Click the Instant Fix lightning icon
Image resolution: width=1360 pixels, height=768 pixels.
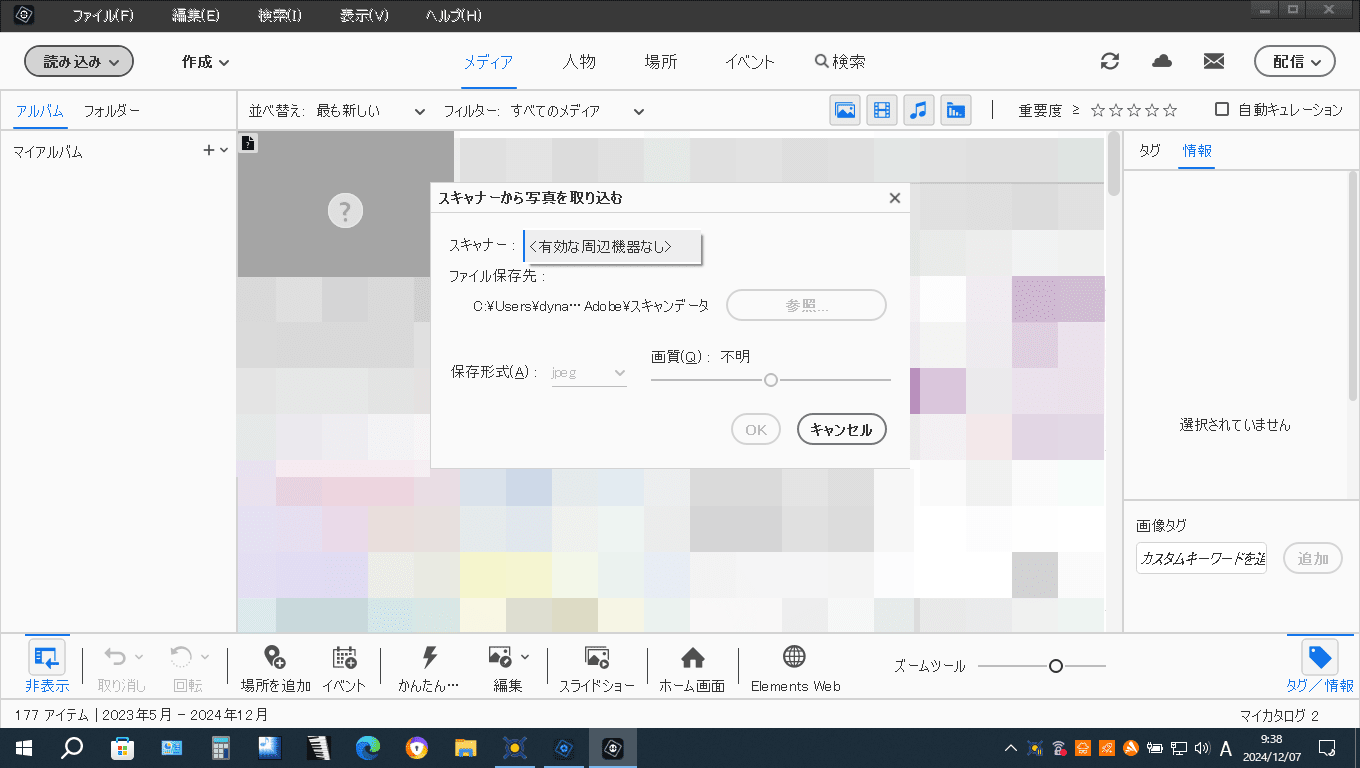[x=430, y=657]
